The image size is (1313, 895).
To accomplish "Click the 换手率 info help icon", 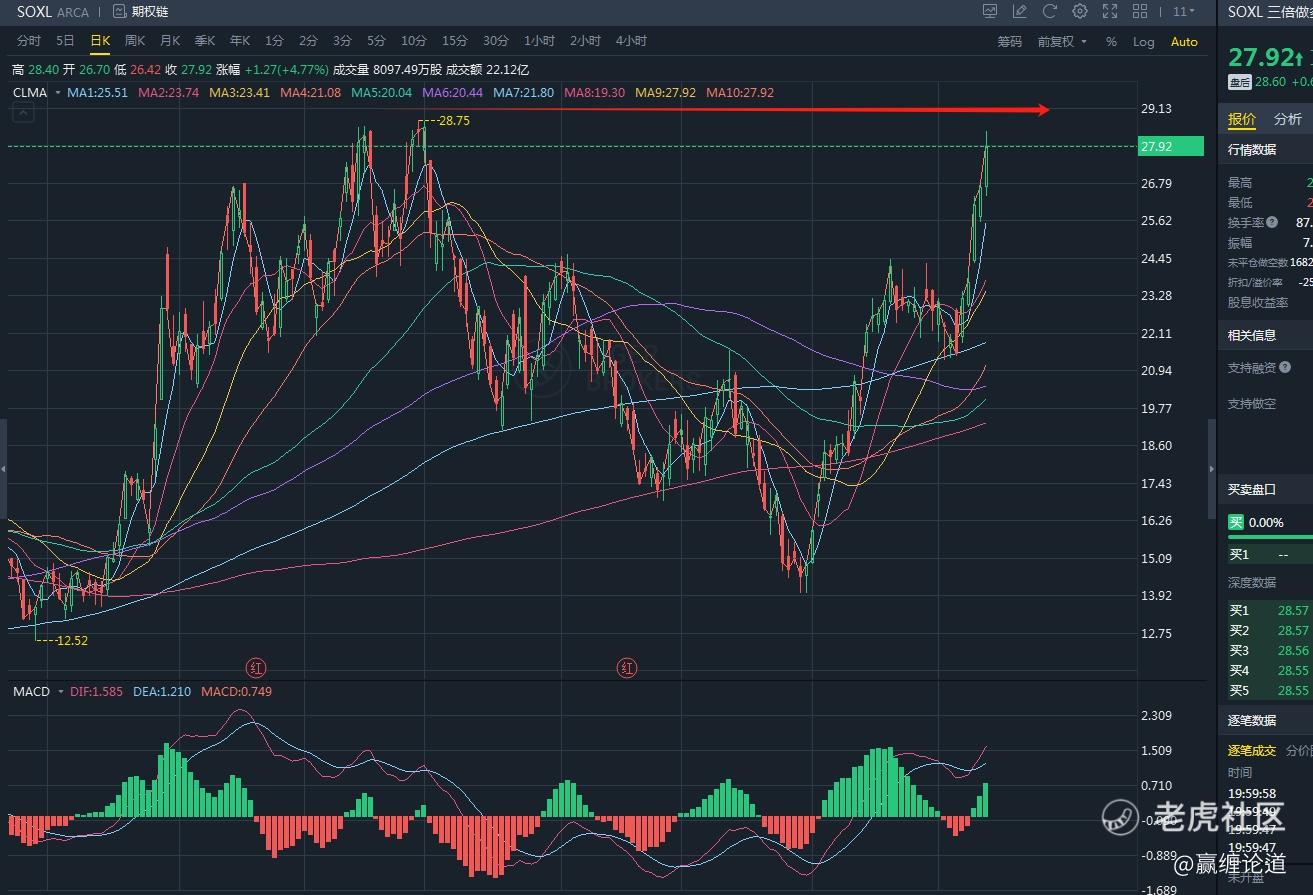I will (1273, 222).
